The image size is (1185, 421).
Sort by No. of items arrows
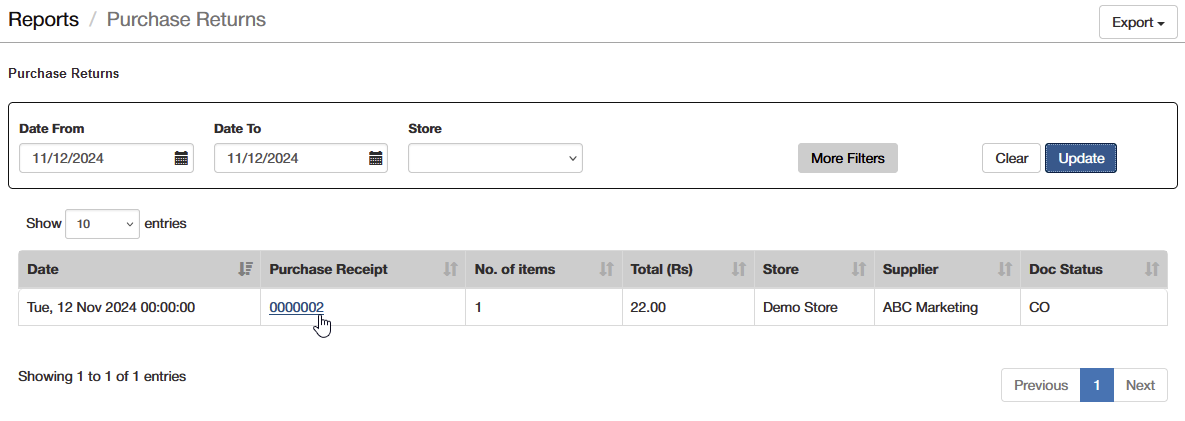[606, 269]
